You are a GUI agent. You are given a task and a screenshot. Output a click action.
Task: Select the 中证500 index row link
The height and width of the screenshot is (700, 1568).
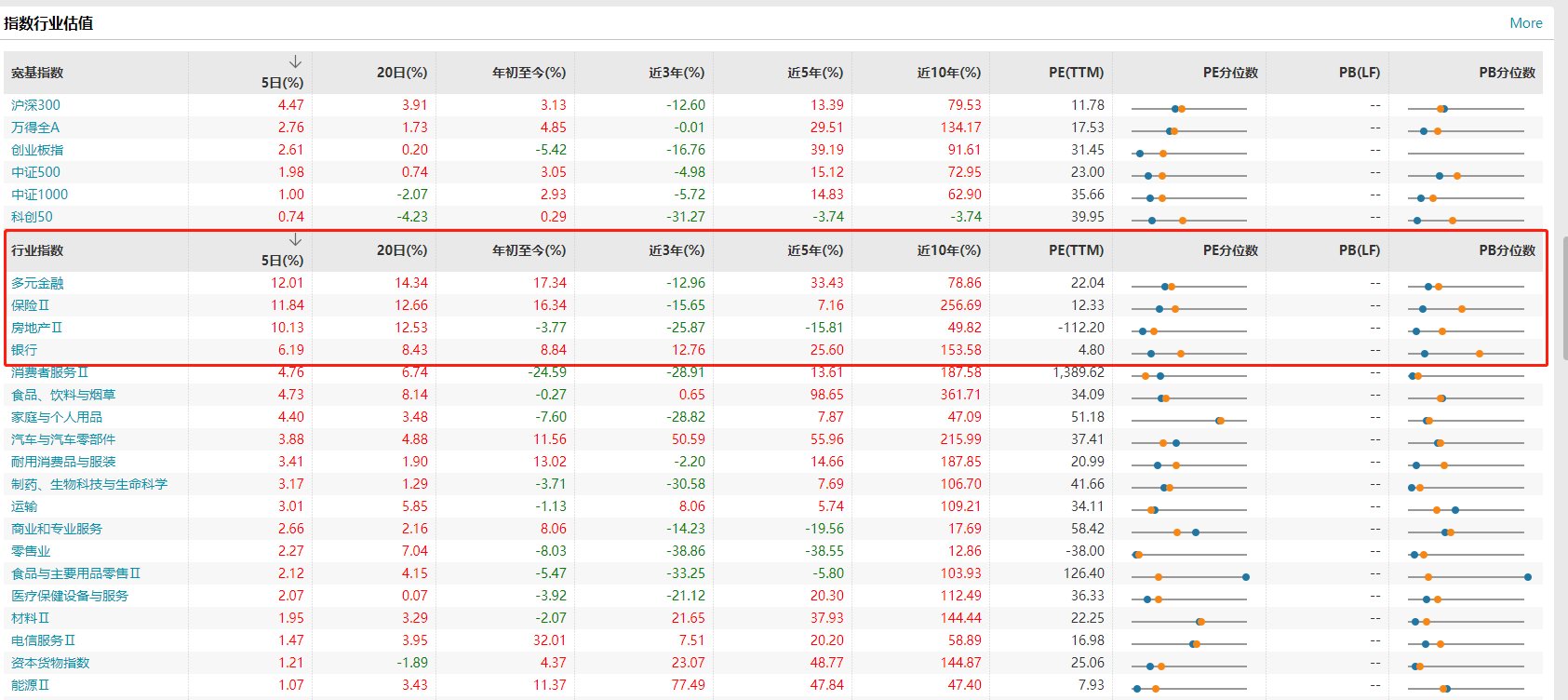35,172
